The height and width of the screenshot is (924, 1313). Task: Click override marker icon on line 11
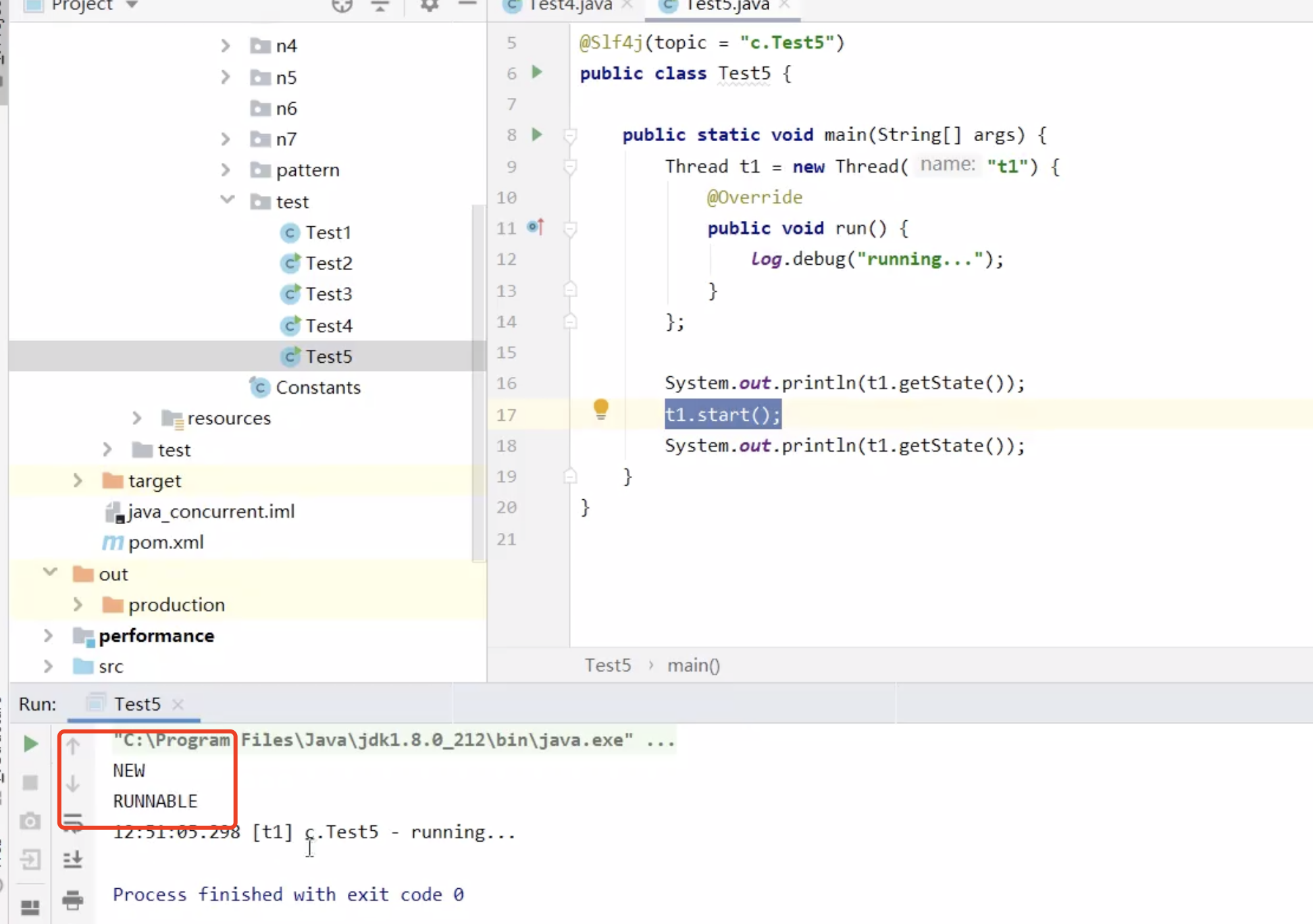click(536, 228)
